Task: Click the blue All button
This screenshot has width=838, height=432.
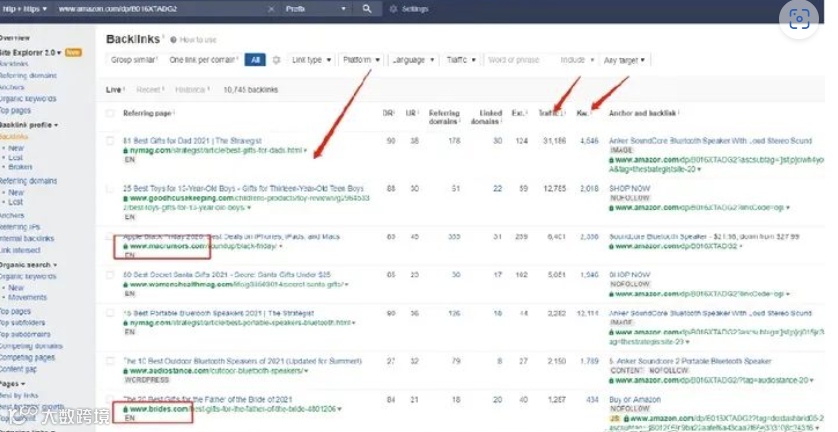Action: click(x=255, y=60)
